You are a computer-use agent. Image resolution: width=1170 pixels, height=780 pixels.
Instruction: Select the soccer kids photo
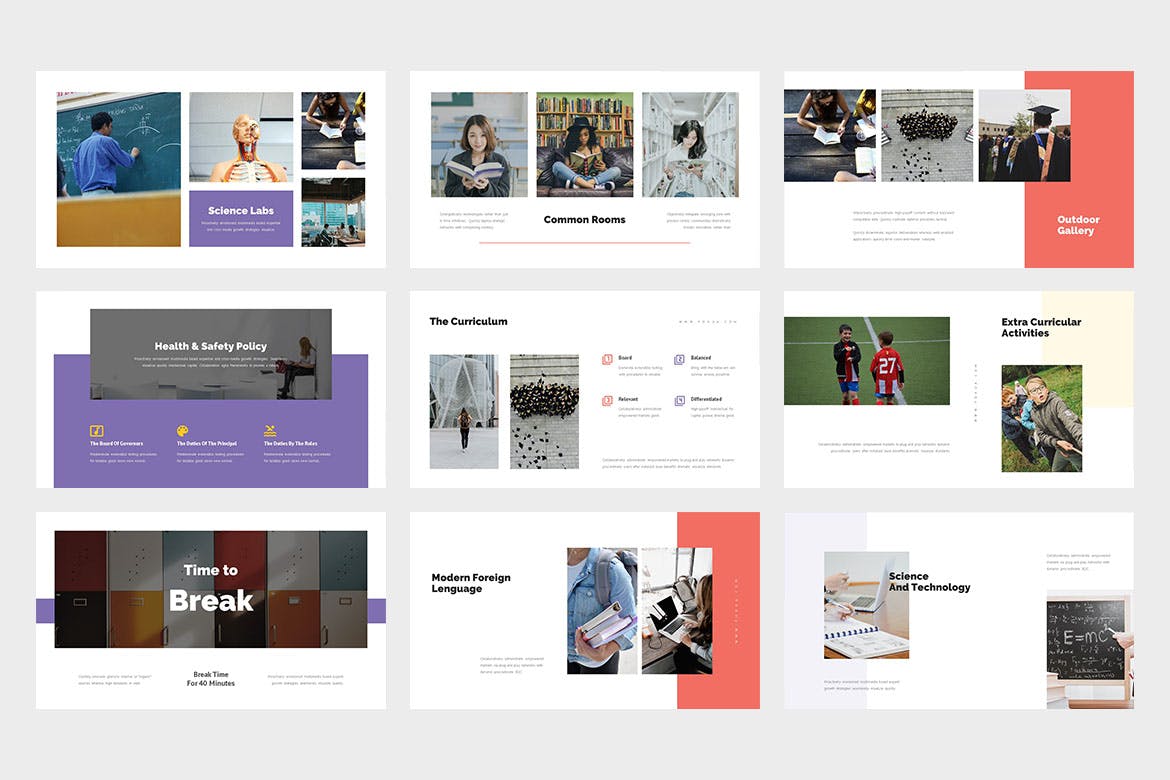[866, 361]
